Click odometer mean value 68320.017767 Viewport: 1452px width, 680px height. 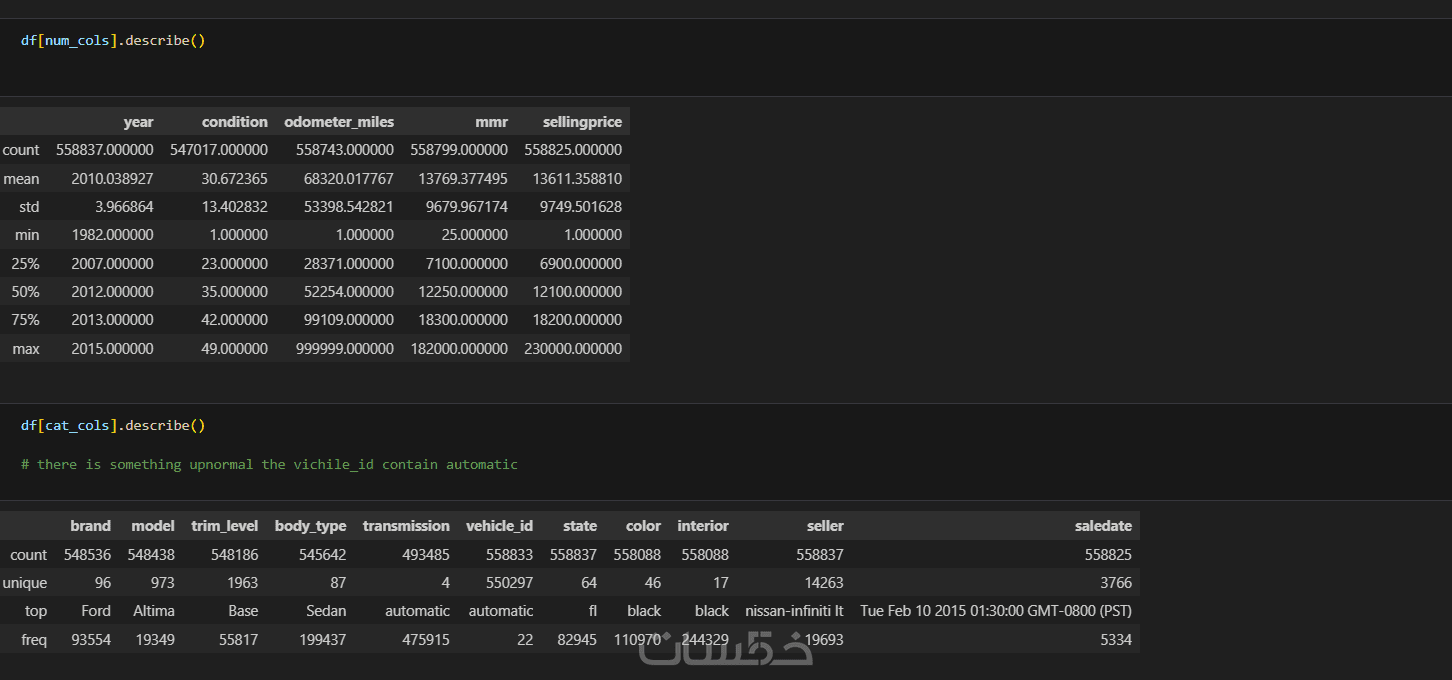[349, 179]
